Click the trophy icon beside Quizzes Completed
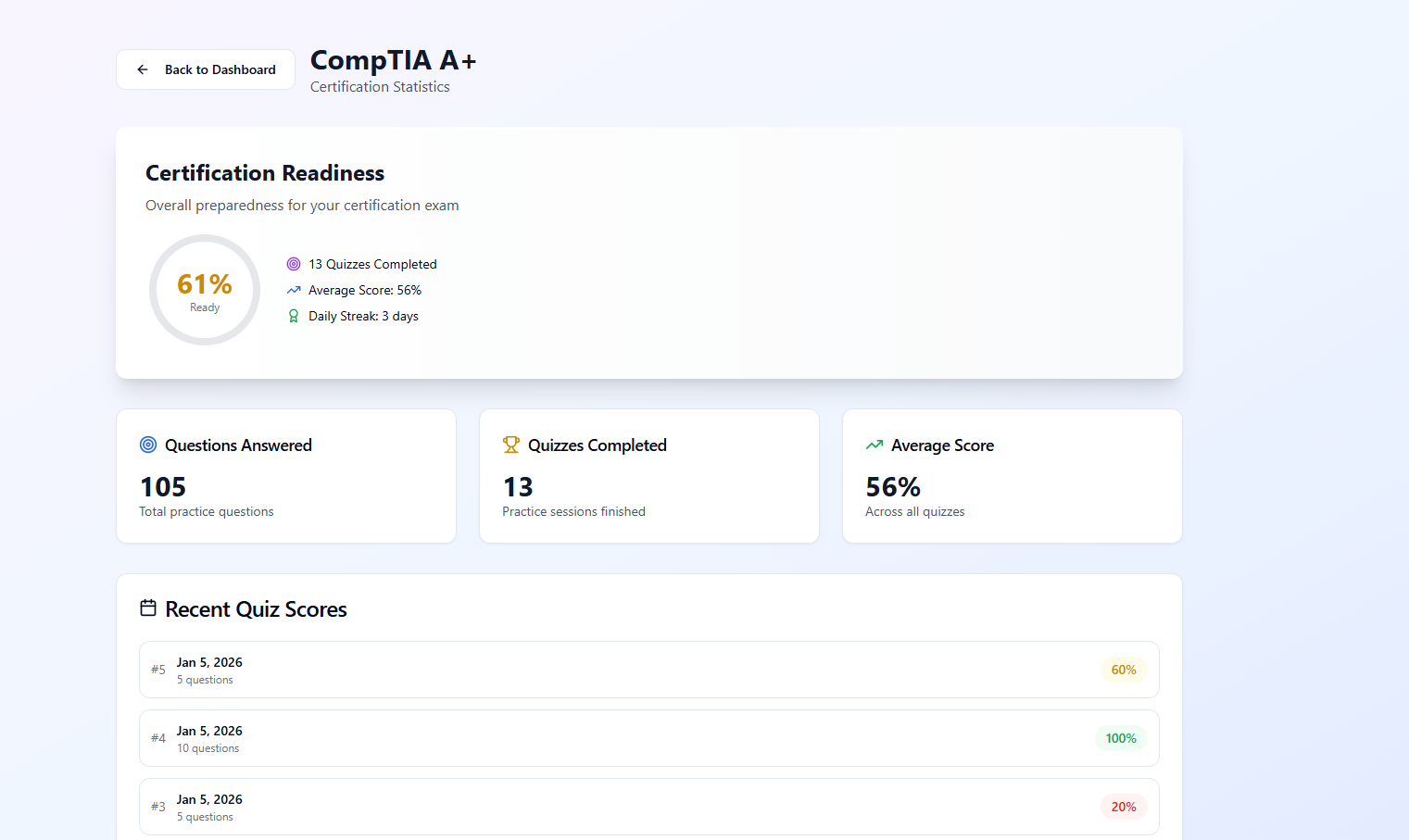This screenshot has width=1409, height=840. [x=510, y=445]
